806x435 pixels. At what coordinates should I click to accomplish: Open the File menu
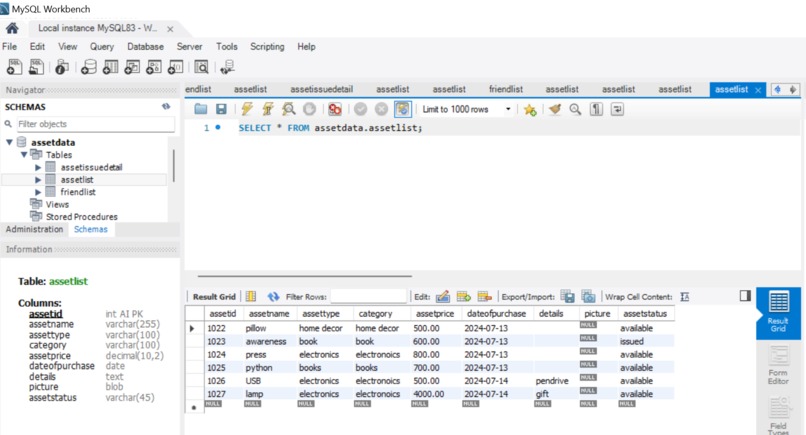(x=9, y=46)
